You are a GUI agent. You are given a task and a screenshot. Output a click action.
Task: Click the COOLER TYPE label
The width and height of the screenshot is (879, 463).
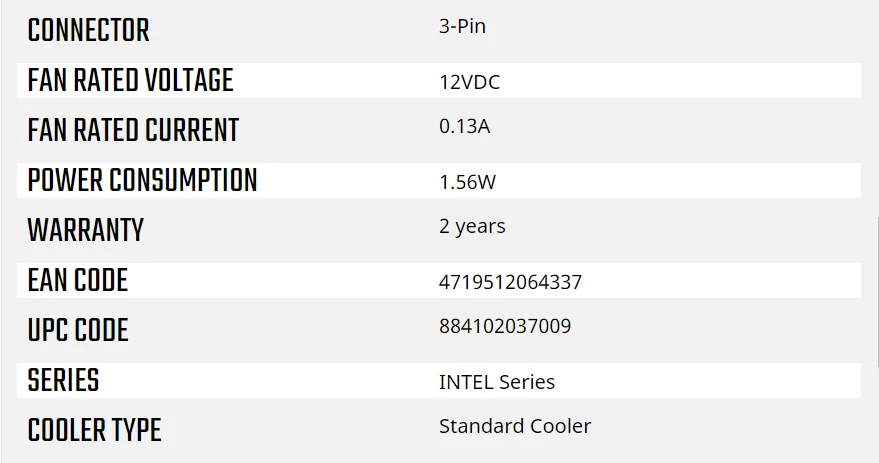click(x=94, y=431)
